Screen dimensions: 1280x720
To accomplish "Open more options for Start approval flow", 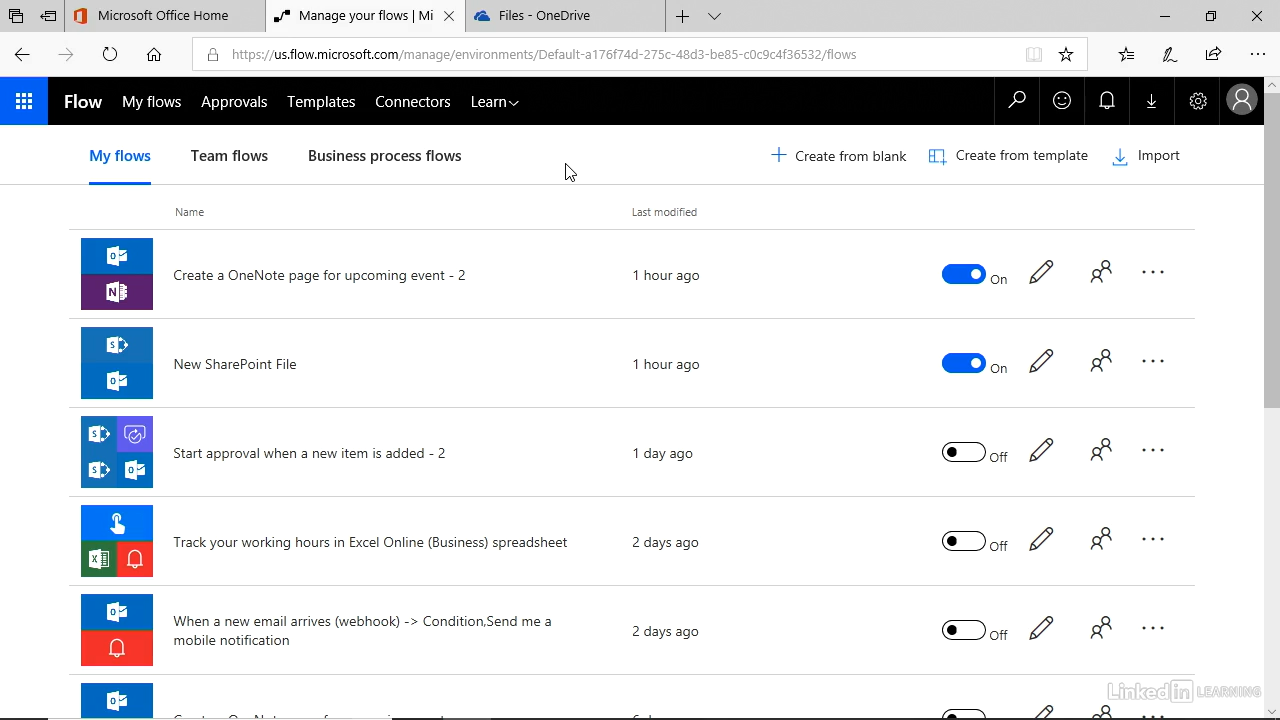I will coord(1153,450).
